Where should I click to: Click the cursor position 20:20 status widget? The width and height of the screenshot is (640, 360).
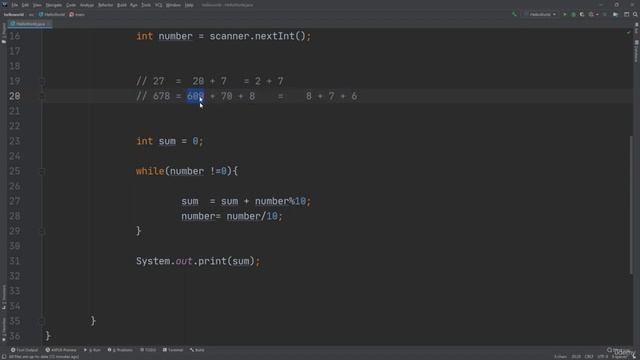[x=576, y=357]
